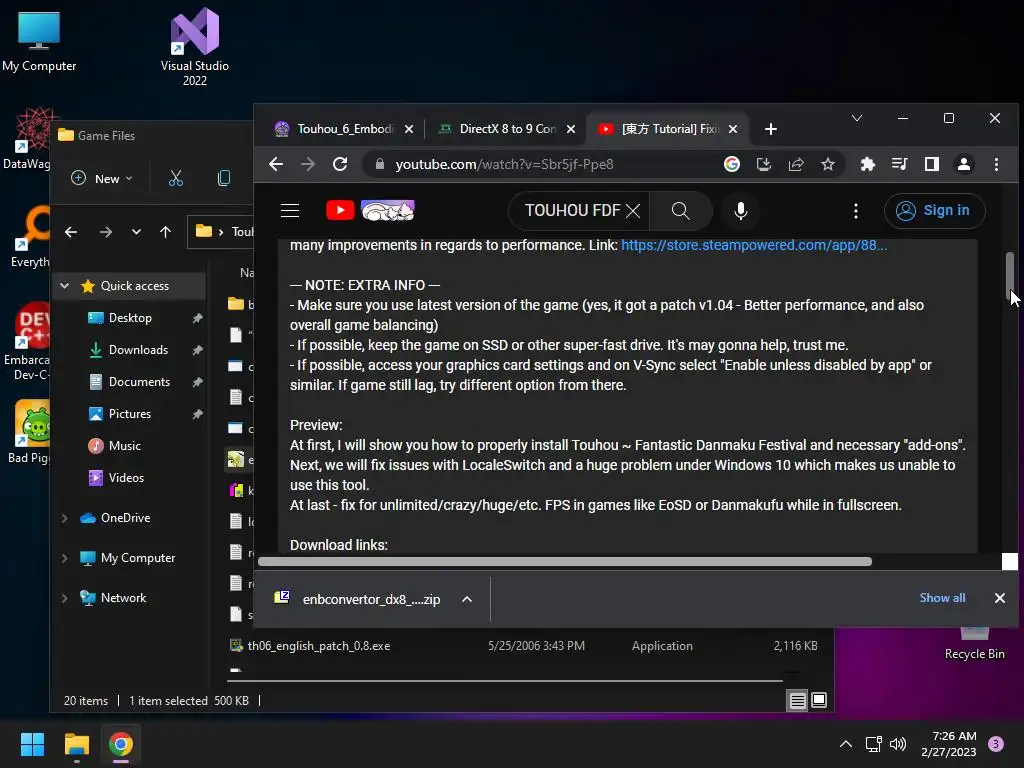This screenshot has height=768, width=1024.
Task: Open YouTube hamburger guide menu
Action: coord(290,210)
